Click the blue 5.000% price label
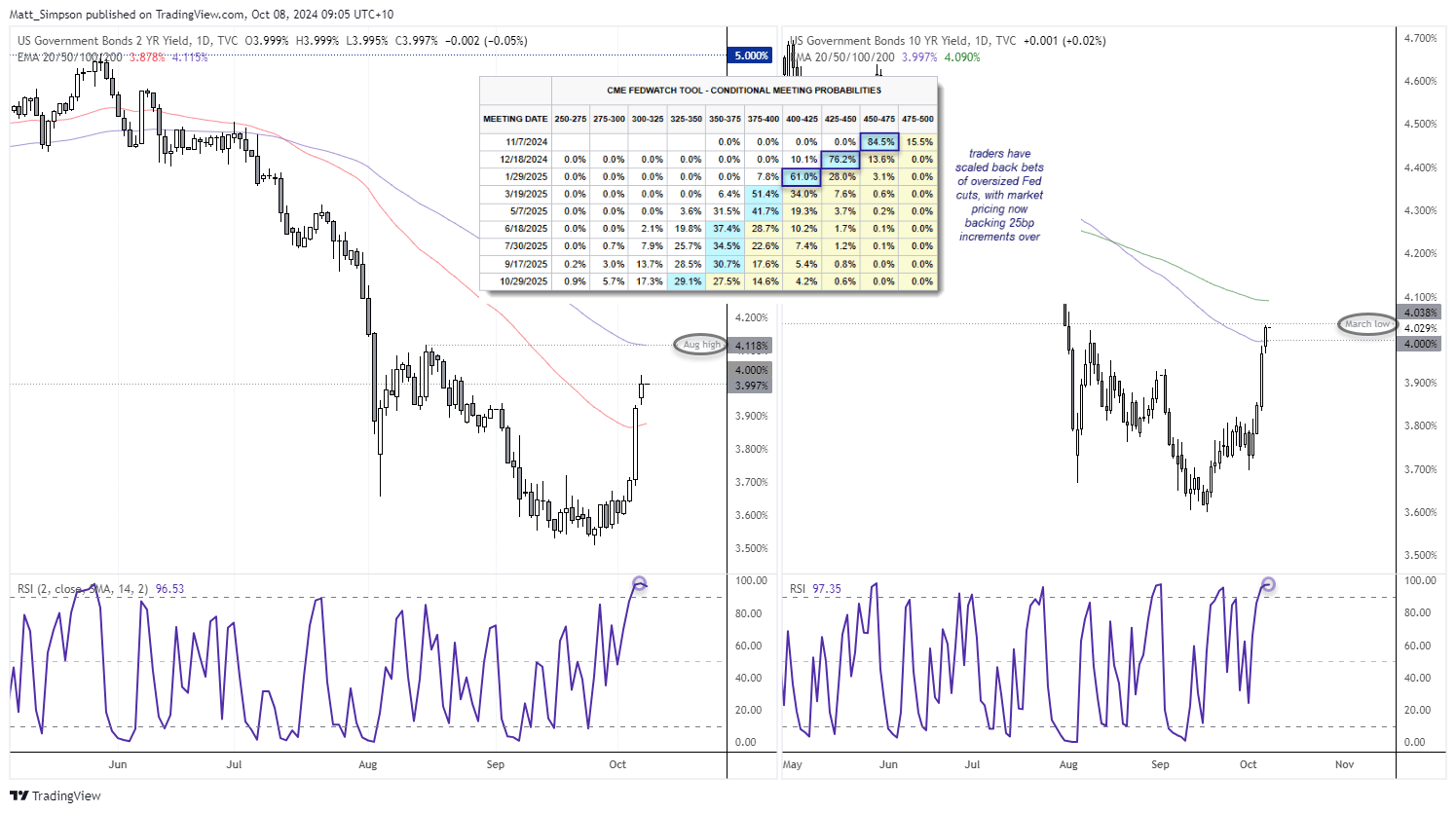Screen dimensions: 1456x813 (x=751, y=55)
